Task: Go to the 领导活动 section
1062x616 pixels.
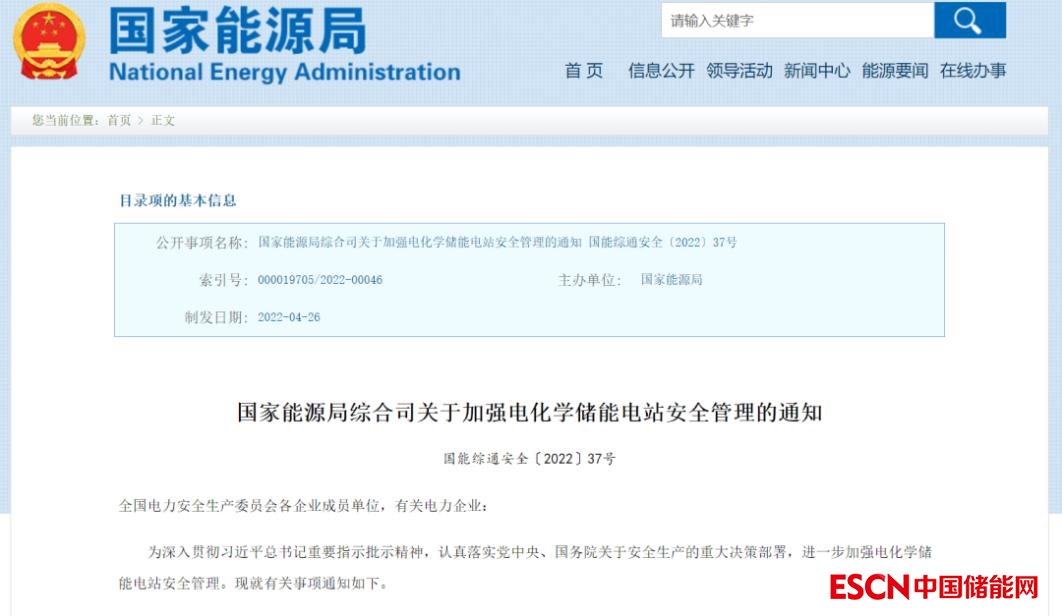Action: 739,70
